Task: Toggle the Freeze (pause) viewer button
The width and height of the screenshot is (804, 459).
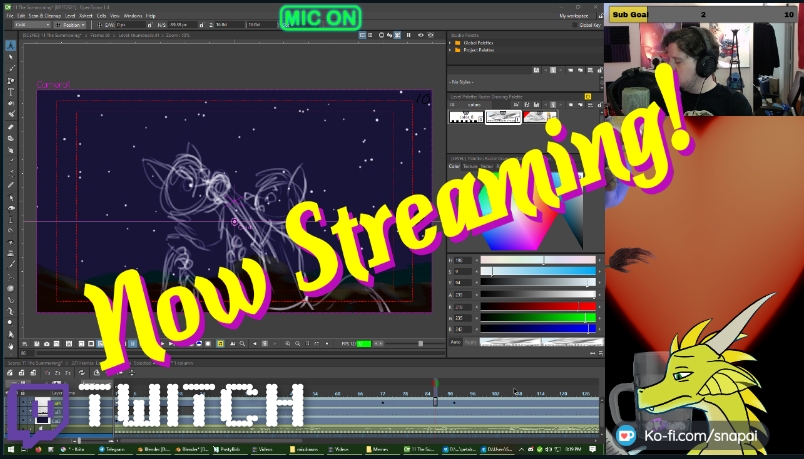Action: [409, 35]
